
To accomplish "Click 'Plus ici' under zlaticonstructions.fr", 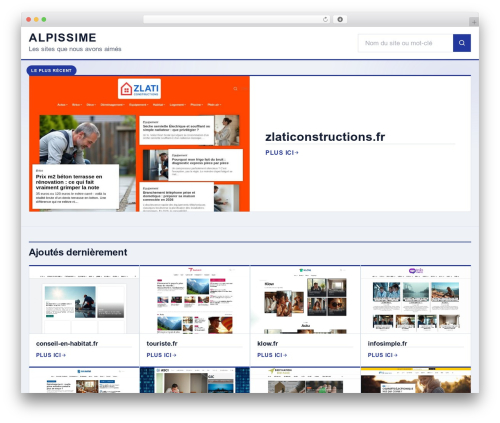I will pos(282,153).
